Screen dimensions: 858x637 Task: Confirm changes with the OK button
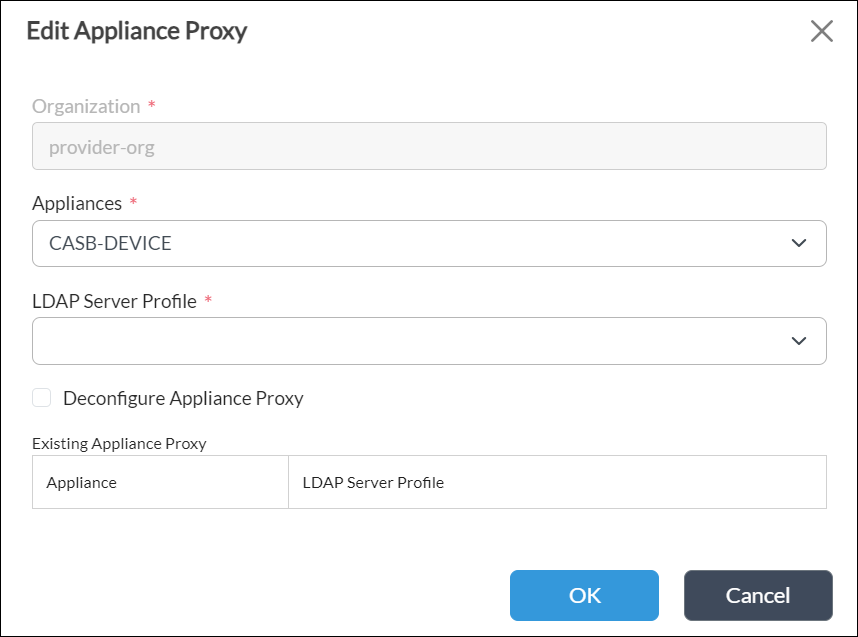pos(585,595)
